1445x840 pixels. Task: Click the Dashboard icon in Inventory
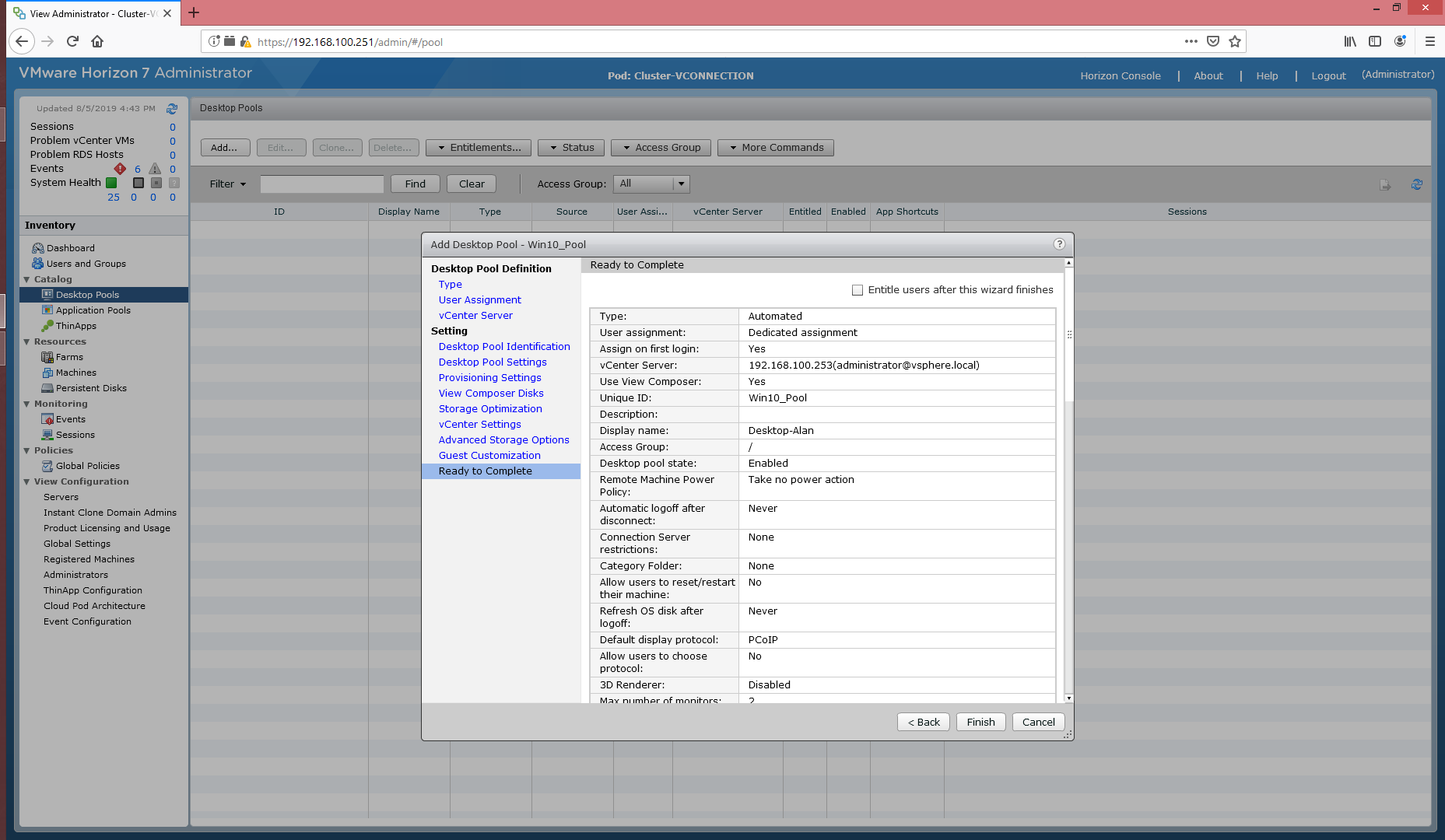[x=37, y=248]
